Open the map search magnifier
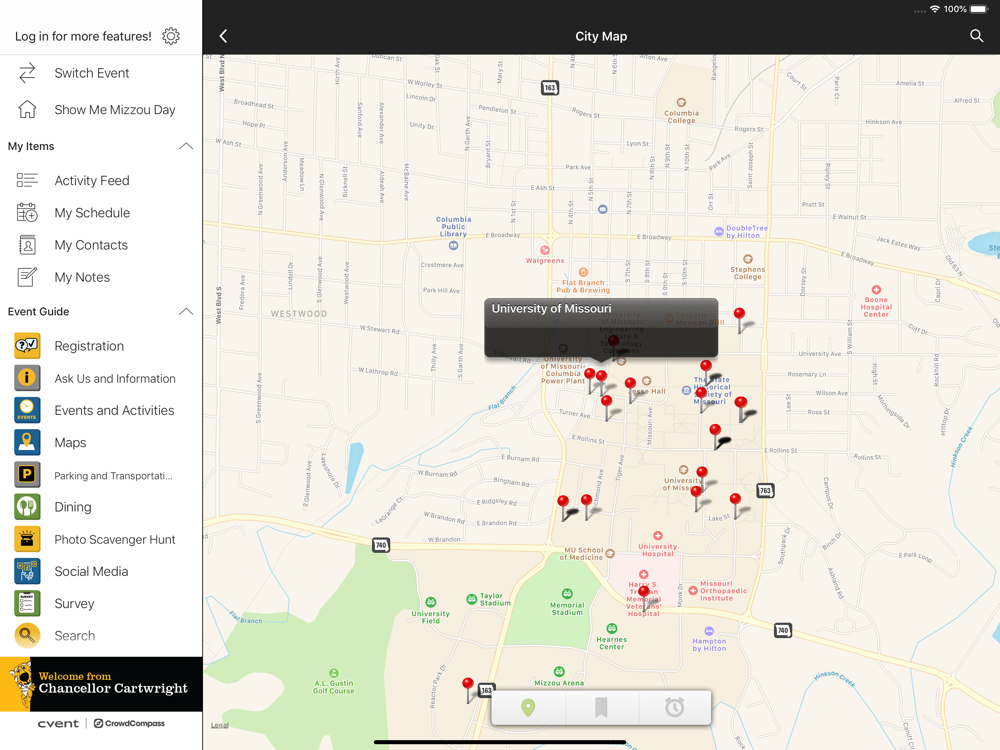Viewport: 1000px width, 750px height. click(976, 36)
